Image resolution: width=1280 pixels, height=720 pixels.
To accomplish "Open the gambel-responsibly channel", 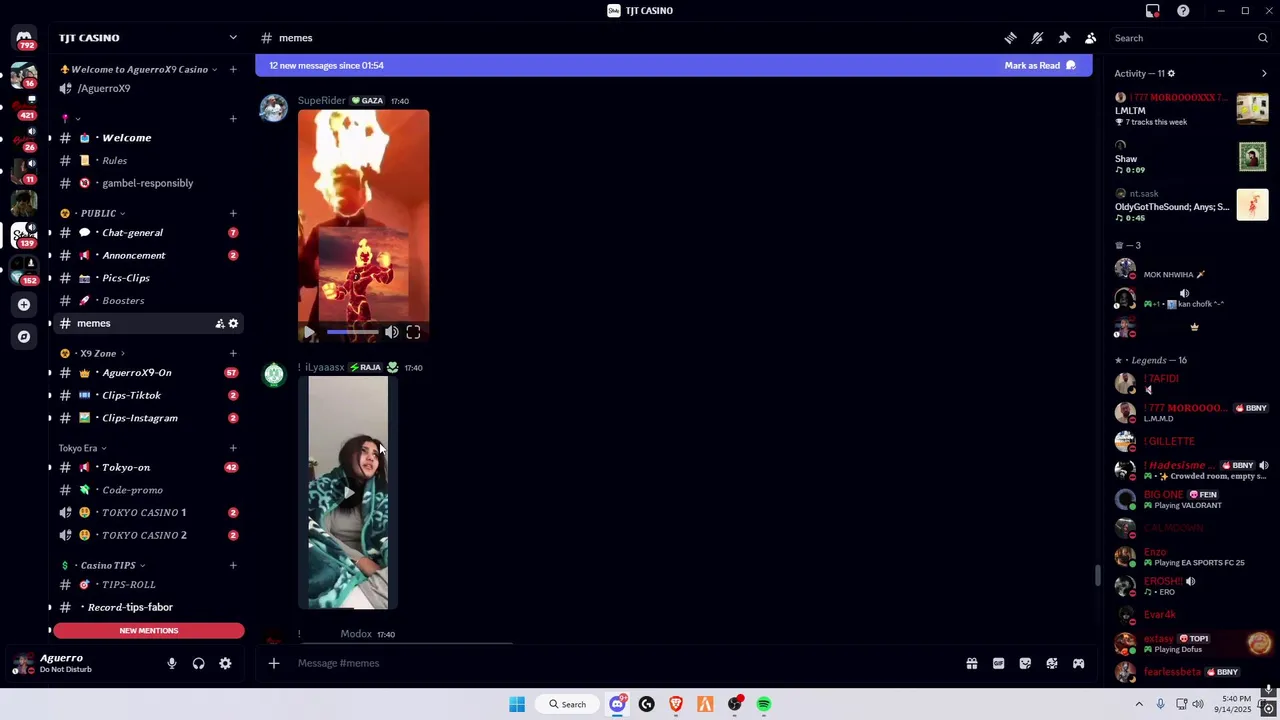I will click(x=148, y=183).
